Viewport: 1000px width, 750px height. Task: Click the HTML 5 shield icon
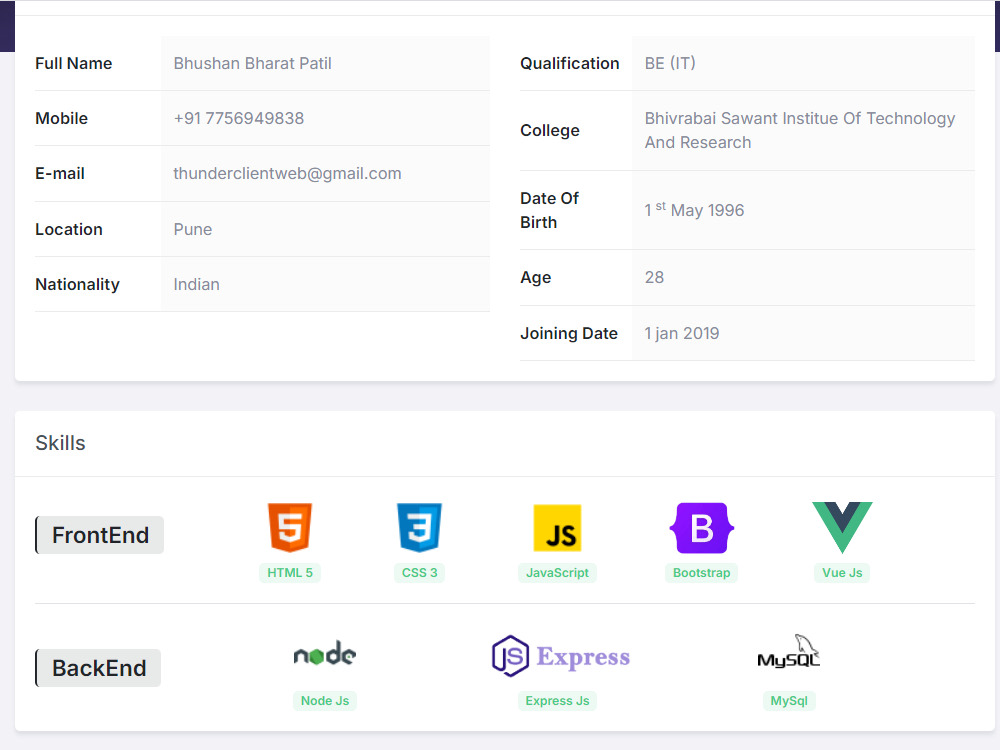point(290,527)
